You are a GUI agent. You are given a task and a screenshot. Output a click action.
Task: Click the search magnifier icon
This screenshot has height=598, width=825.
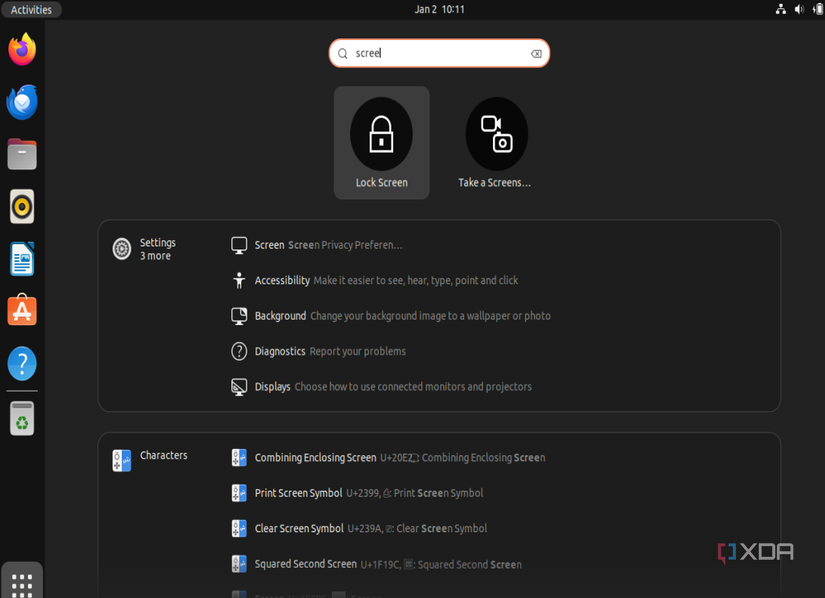tap(343, 54)
